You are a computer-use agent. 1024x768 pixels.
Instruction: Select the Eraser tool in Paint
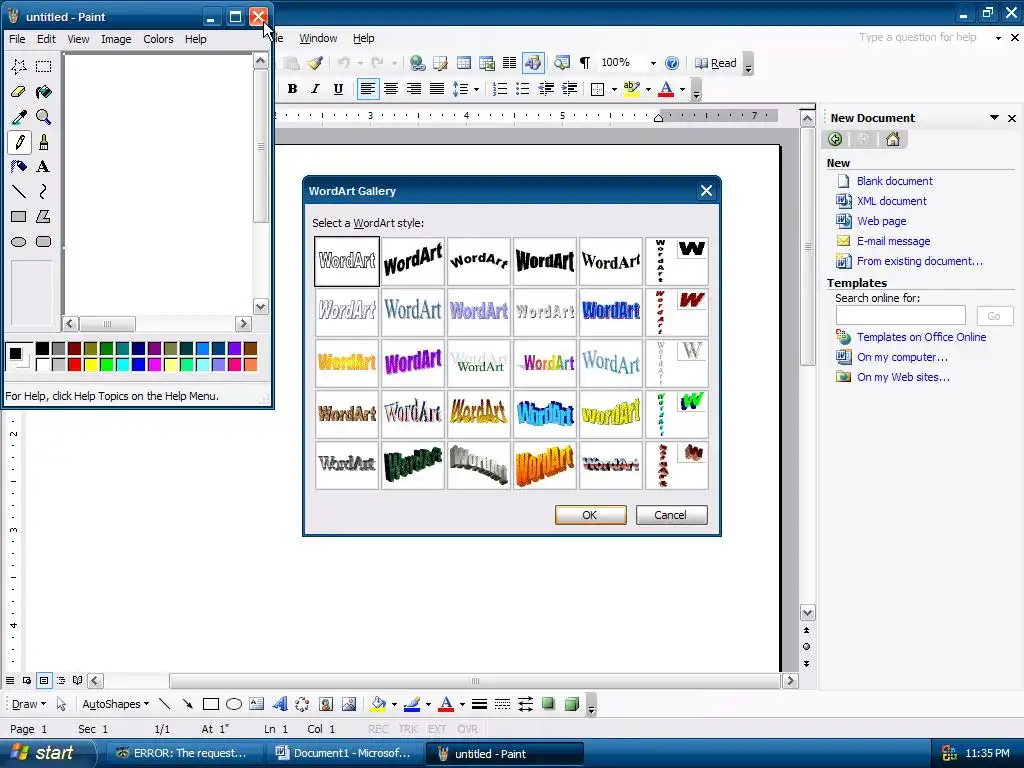(18, 92)
